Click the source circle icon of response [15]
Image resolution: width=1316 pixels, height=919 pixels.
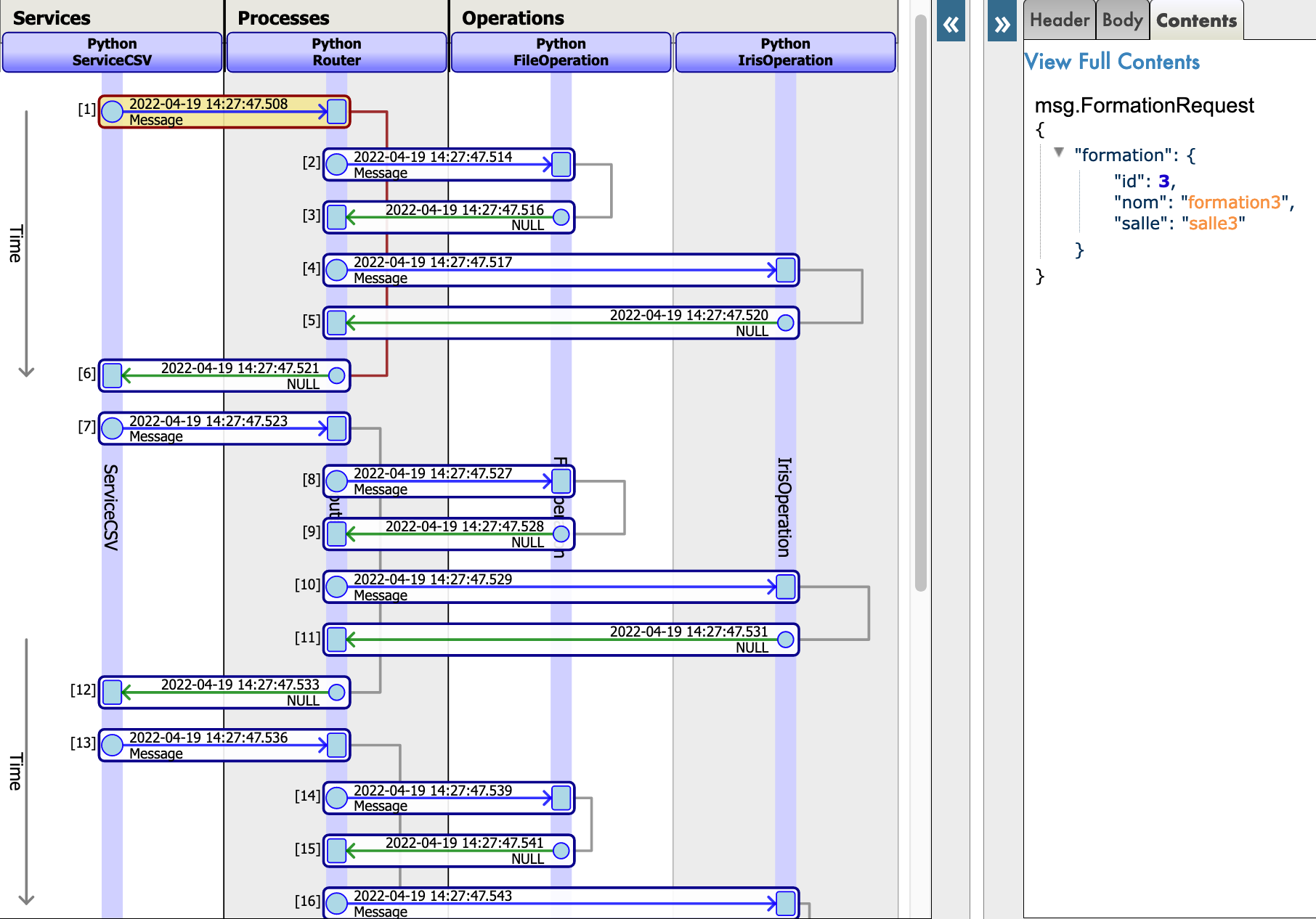[561, 851]
